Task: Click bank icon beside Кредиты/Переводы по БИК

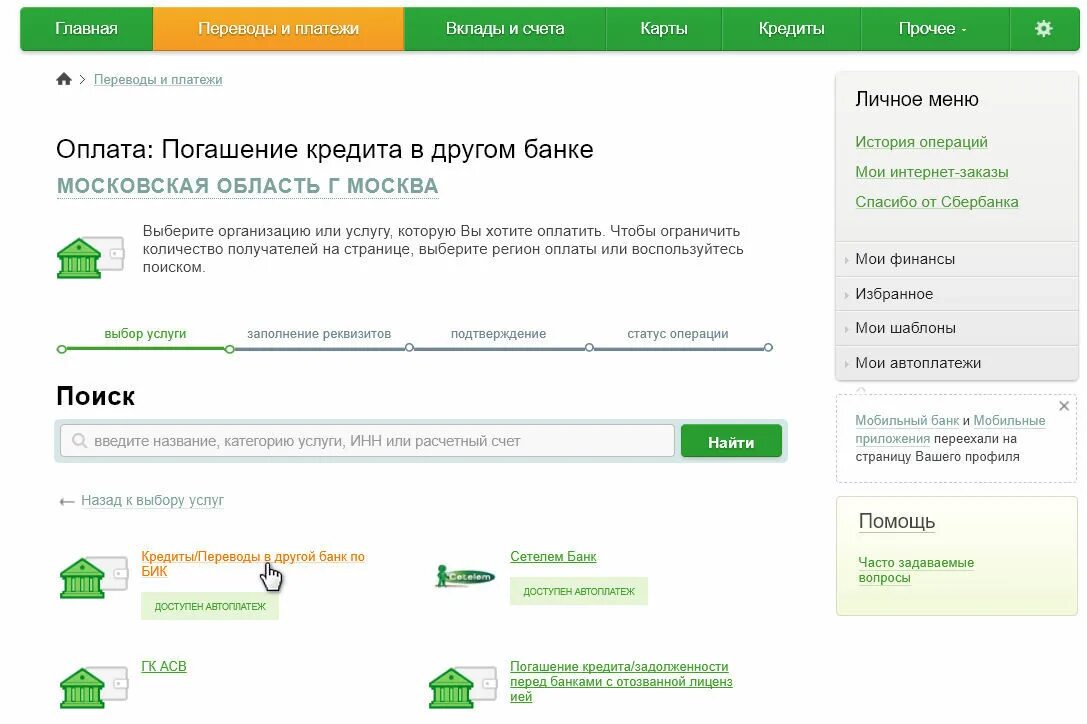Action: coord(94,578)
